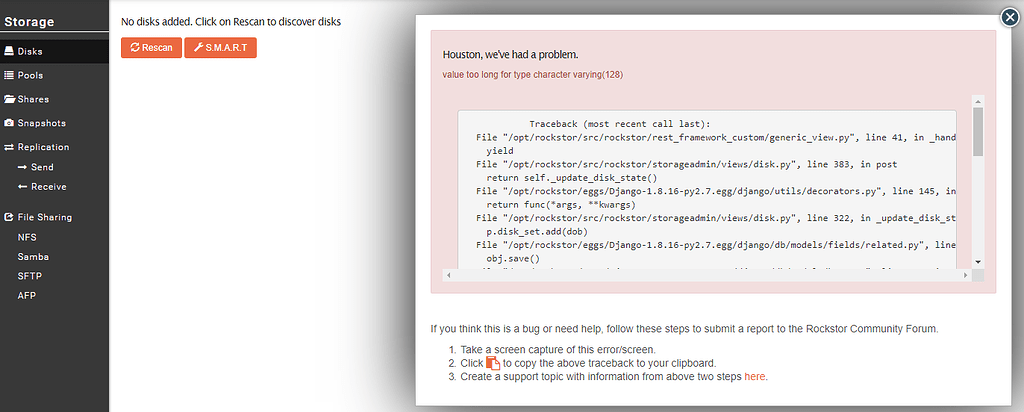The width and height of the screenshot is (1024, 412).
Task: Open the S.M.A.R.T button
Action: 220,48
